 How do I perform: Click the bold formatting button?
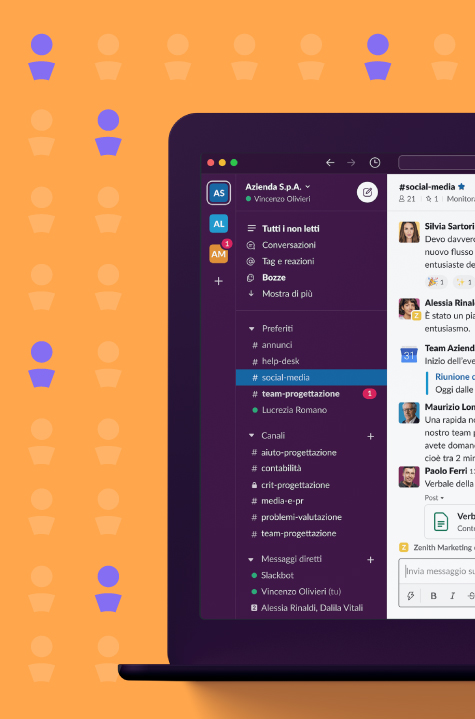pyautogui.click(x=433, y=596)
